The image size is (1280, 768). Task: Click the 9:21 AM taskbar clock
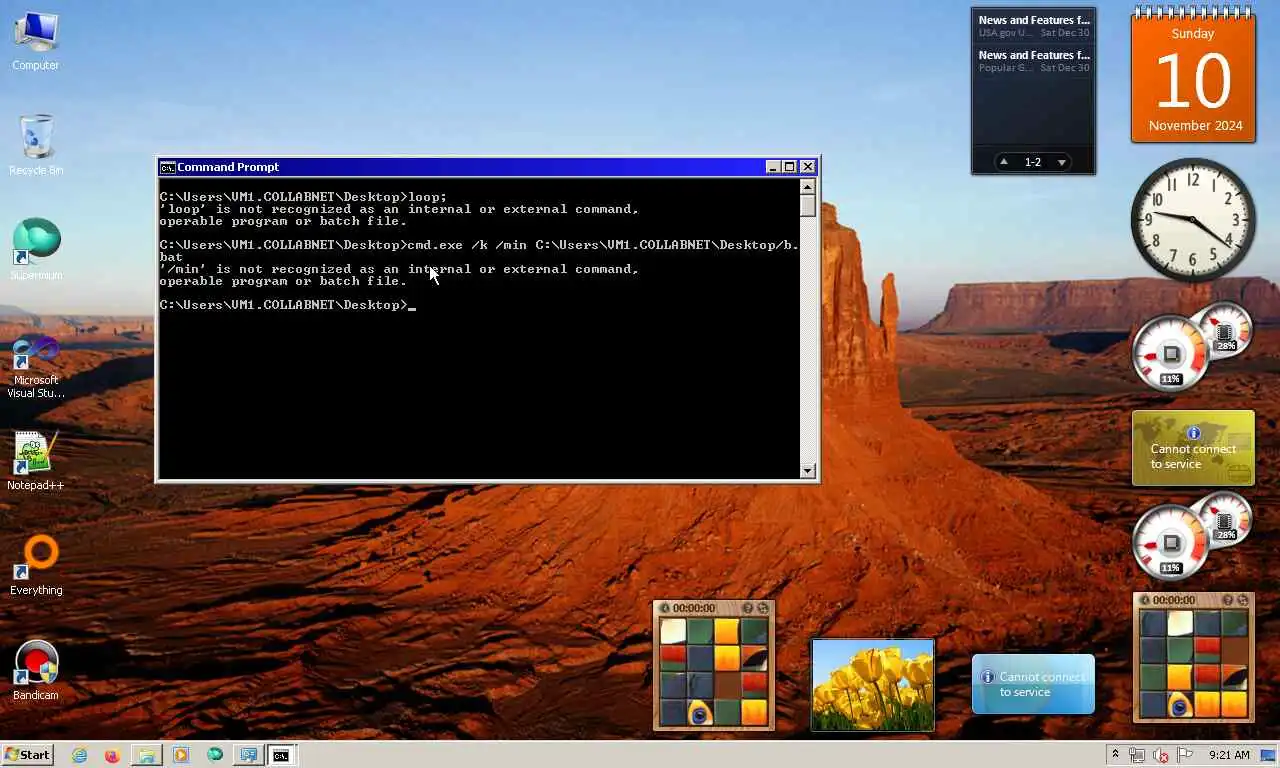pyautogui.click(x=1229, y=755)
